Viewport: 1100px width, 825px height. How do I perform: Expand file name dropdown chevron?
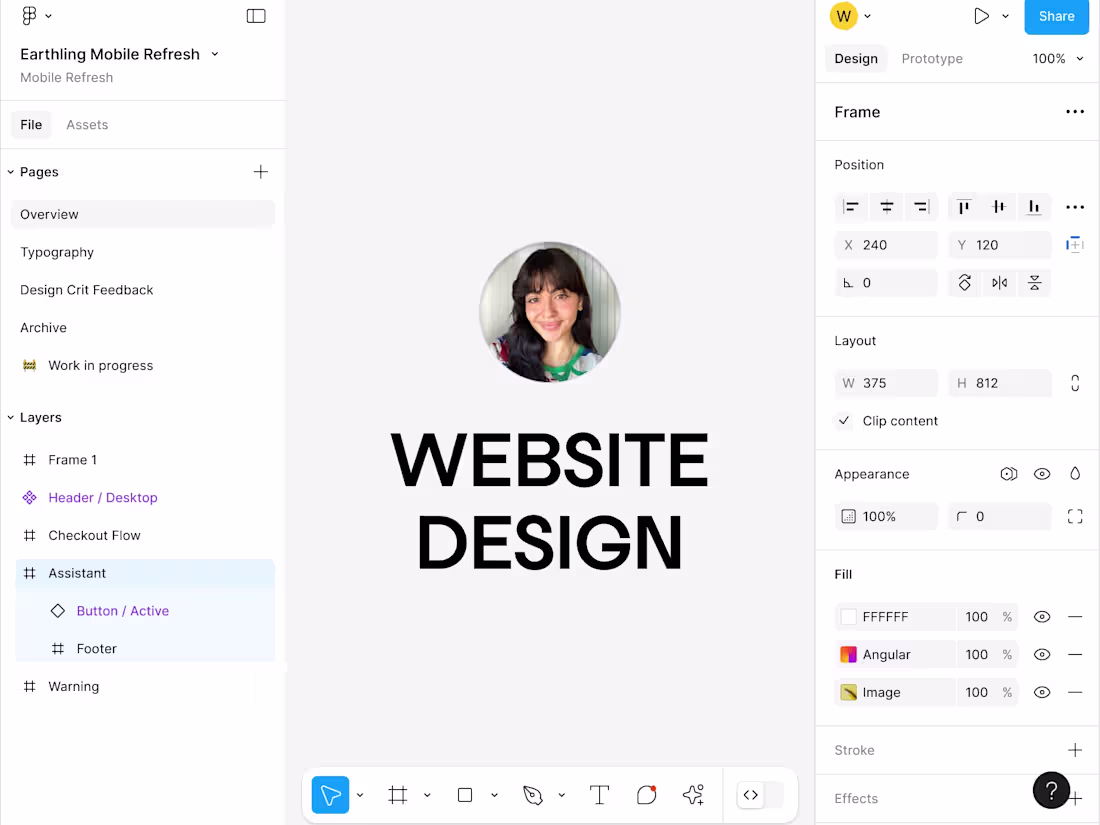(x=215, y=54)
